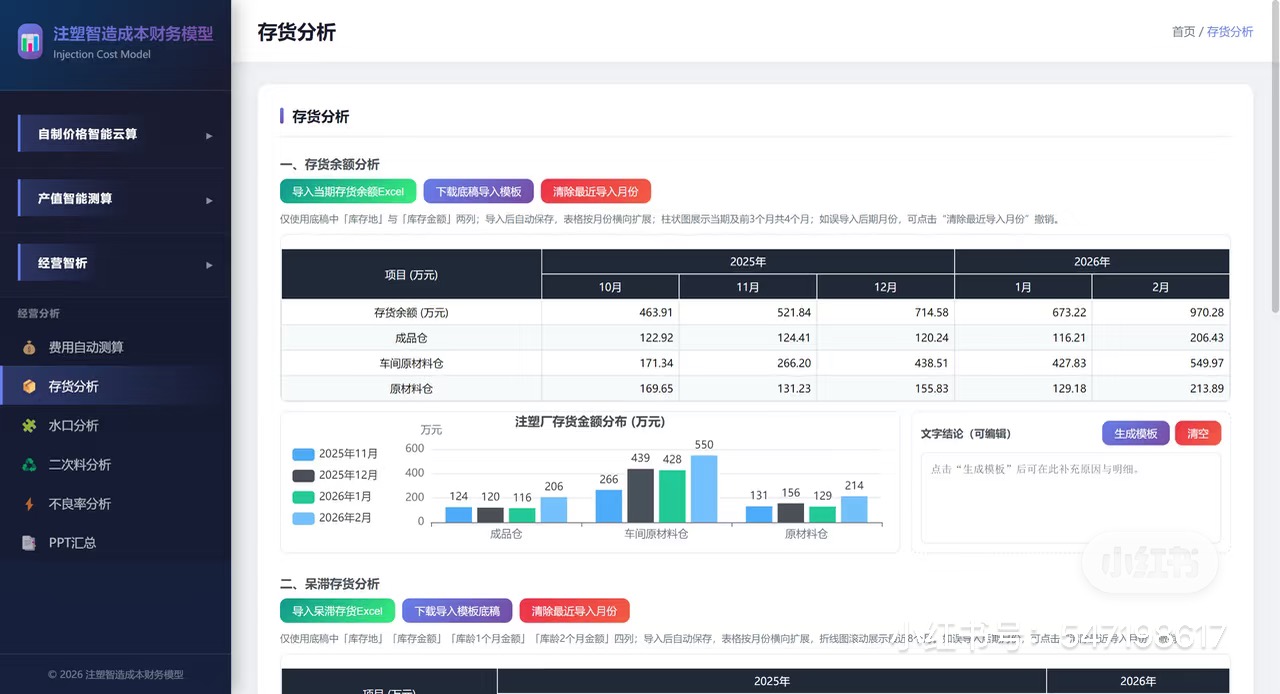Click the cell value 463.91

[x=656, y=312]
